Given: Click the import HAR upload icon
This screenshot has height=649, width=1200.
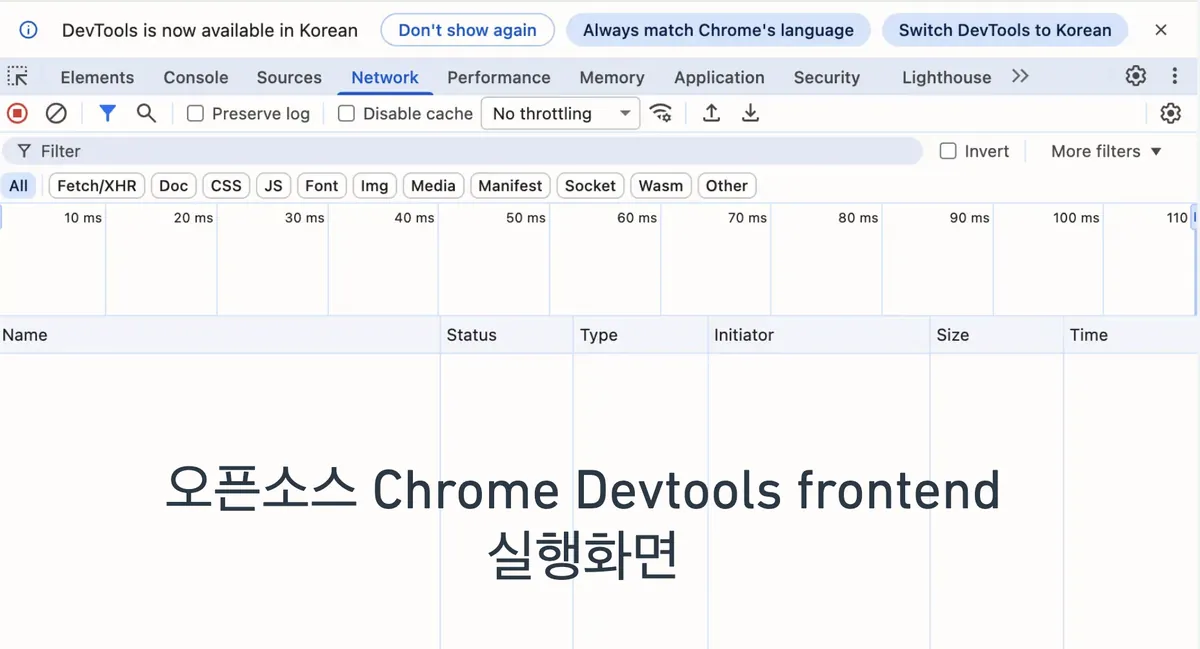Looking at the screenshot, I should click(x=711, y=114).
